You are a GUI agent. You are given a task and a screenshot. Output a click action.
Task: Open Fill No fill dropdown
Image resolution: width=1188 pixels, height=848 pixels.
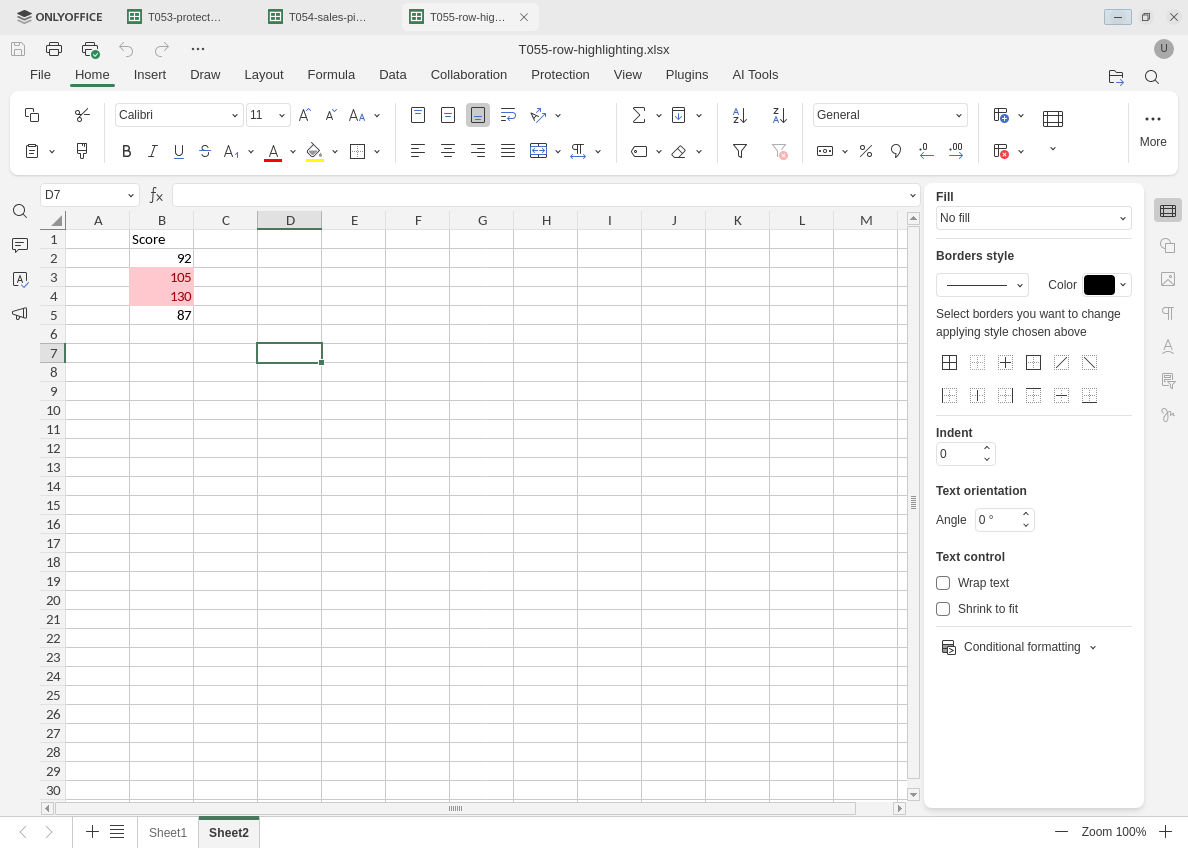pos(1033,218)
